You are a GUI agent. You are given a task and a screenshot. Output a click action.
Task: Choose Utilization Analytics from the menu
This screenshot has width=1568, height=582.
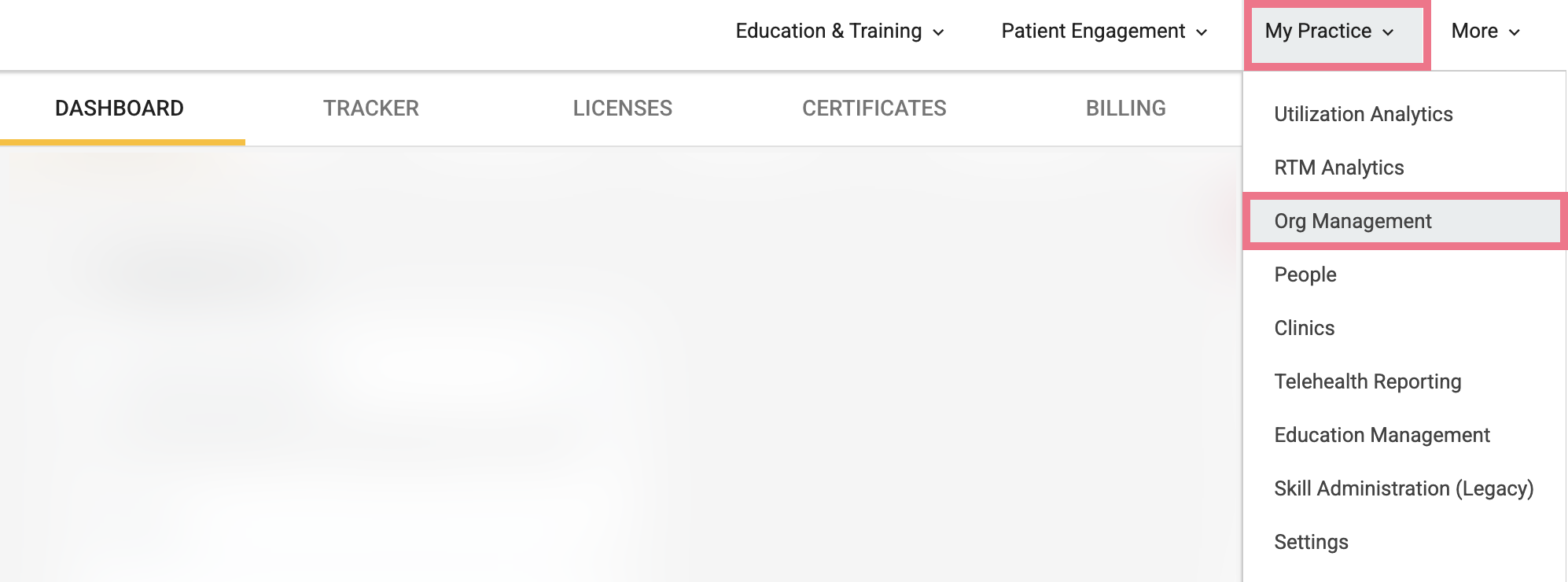coord(1405,114)
